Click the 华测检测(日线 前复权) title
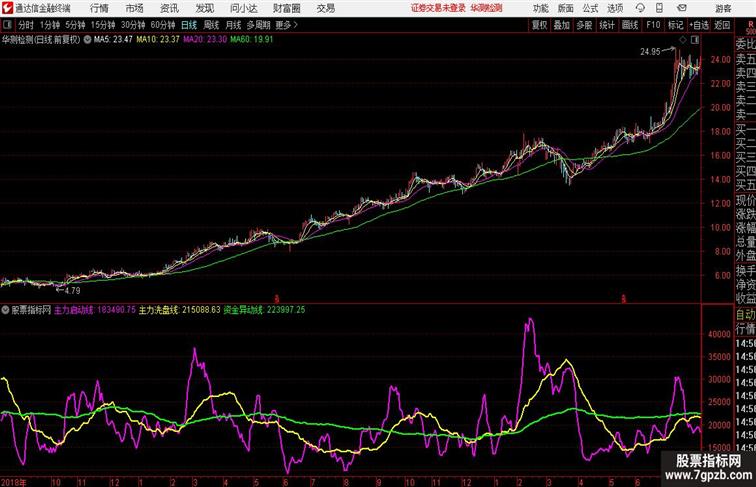This screenshot has width=756, height=487. 41,40
